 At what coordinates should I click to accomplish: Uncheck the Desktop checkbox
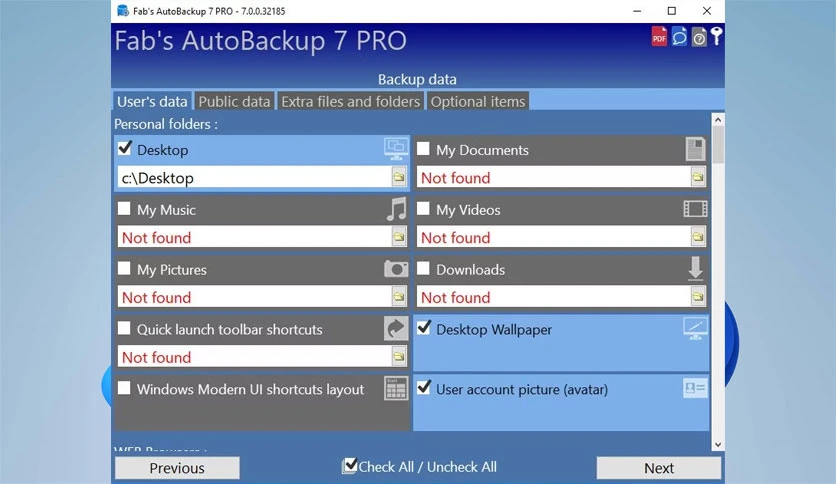click(x=124, y=148)
